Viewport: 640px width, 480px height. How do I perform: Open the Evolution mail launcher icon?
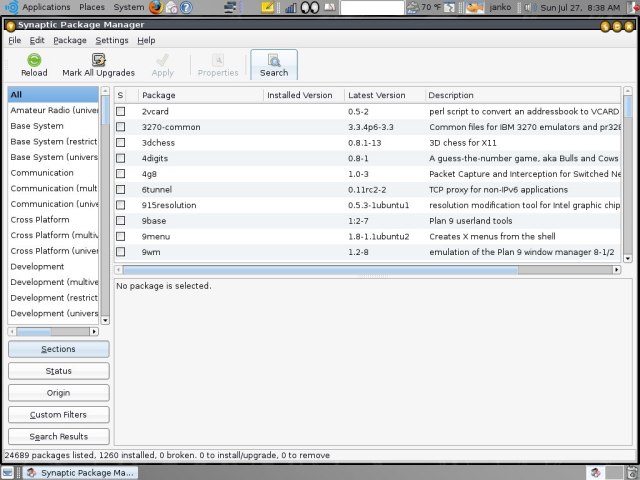171,7
